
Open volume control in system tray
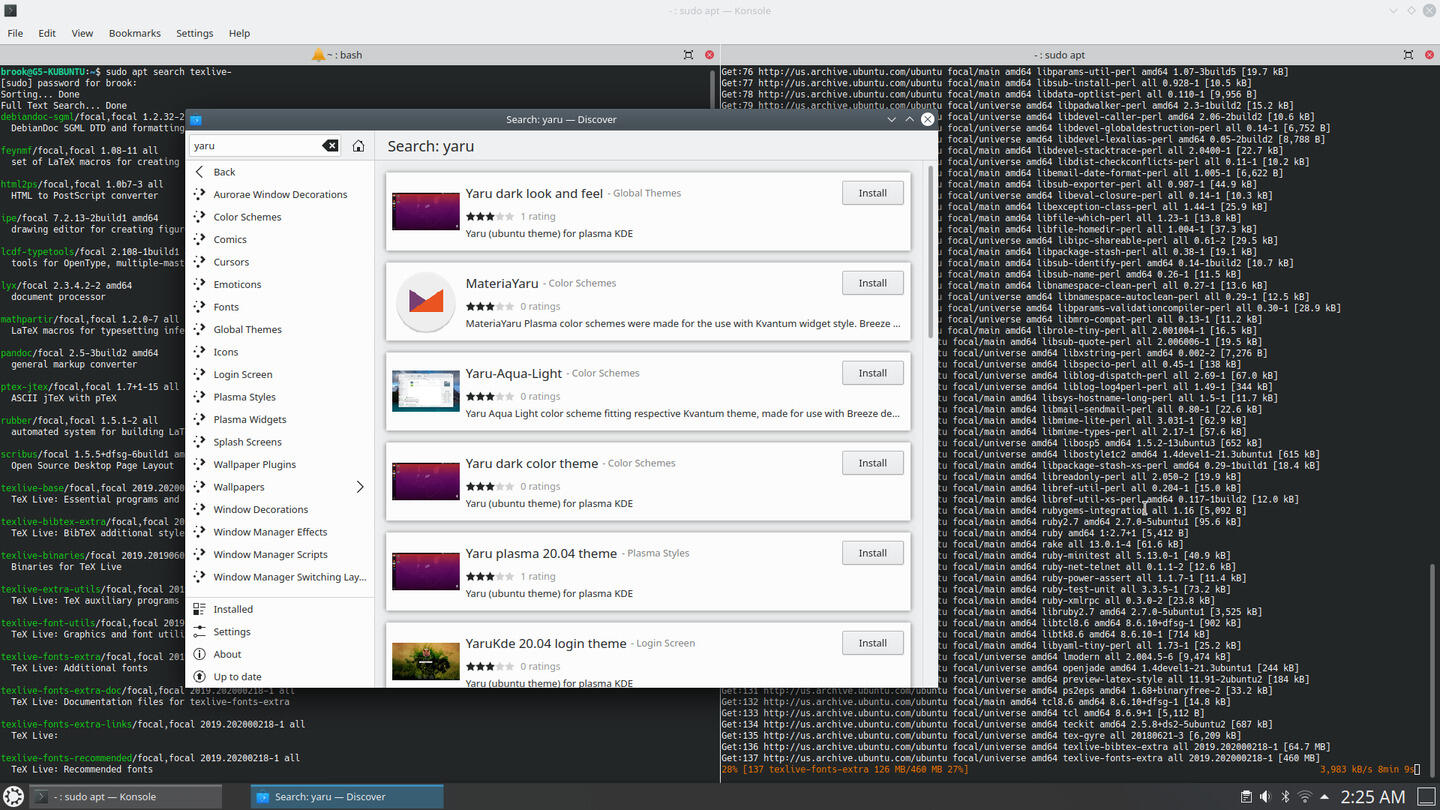1265,797
